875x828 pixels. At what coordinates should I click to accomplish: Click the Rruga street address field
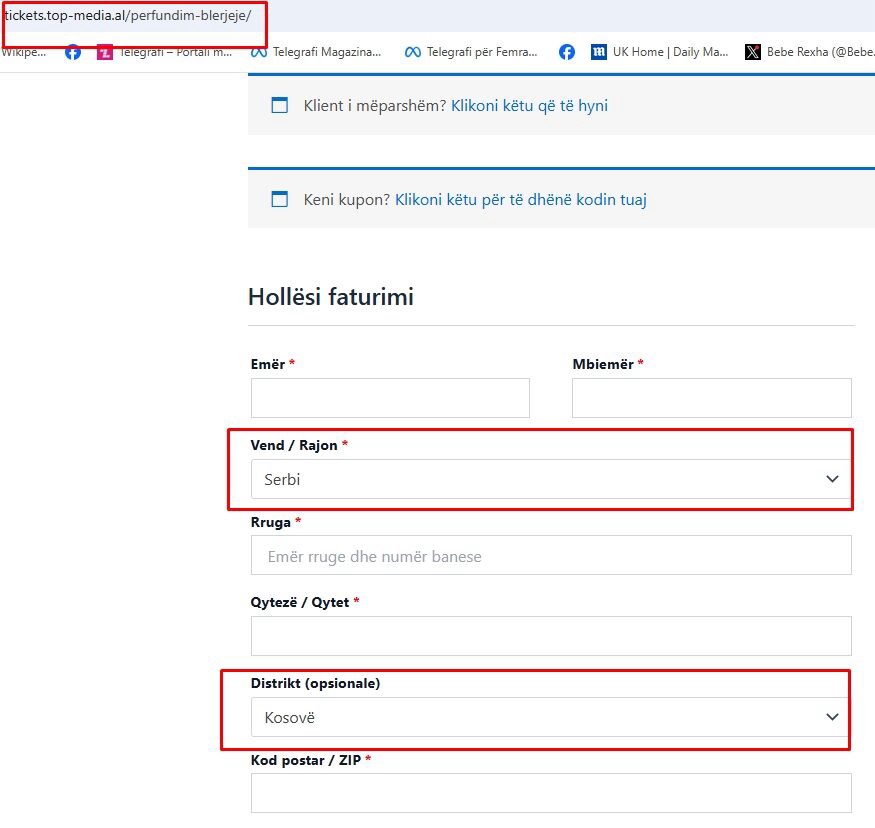[550, 556]
